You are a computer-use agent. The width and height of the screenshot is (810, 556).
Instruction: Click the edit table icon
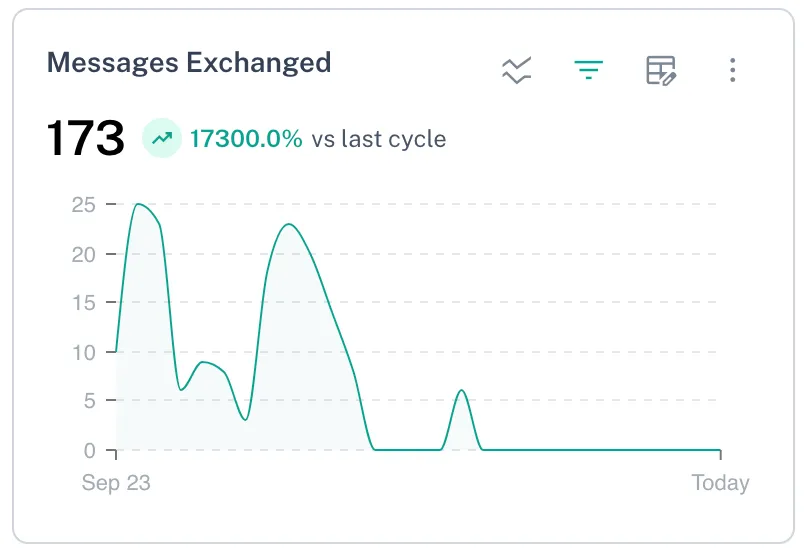pyautogui.click(x=661, y=70)
